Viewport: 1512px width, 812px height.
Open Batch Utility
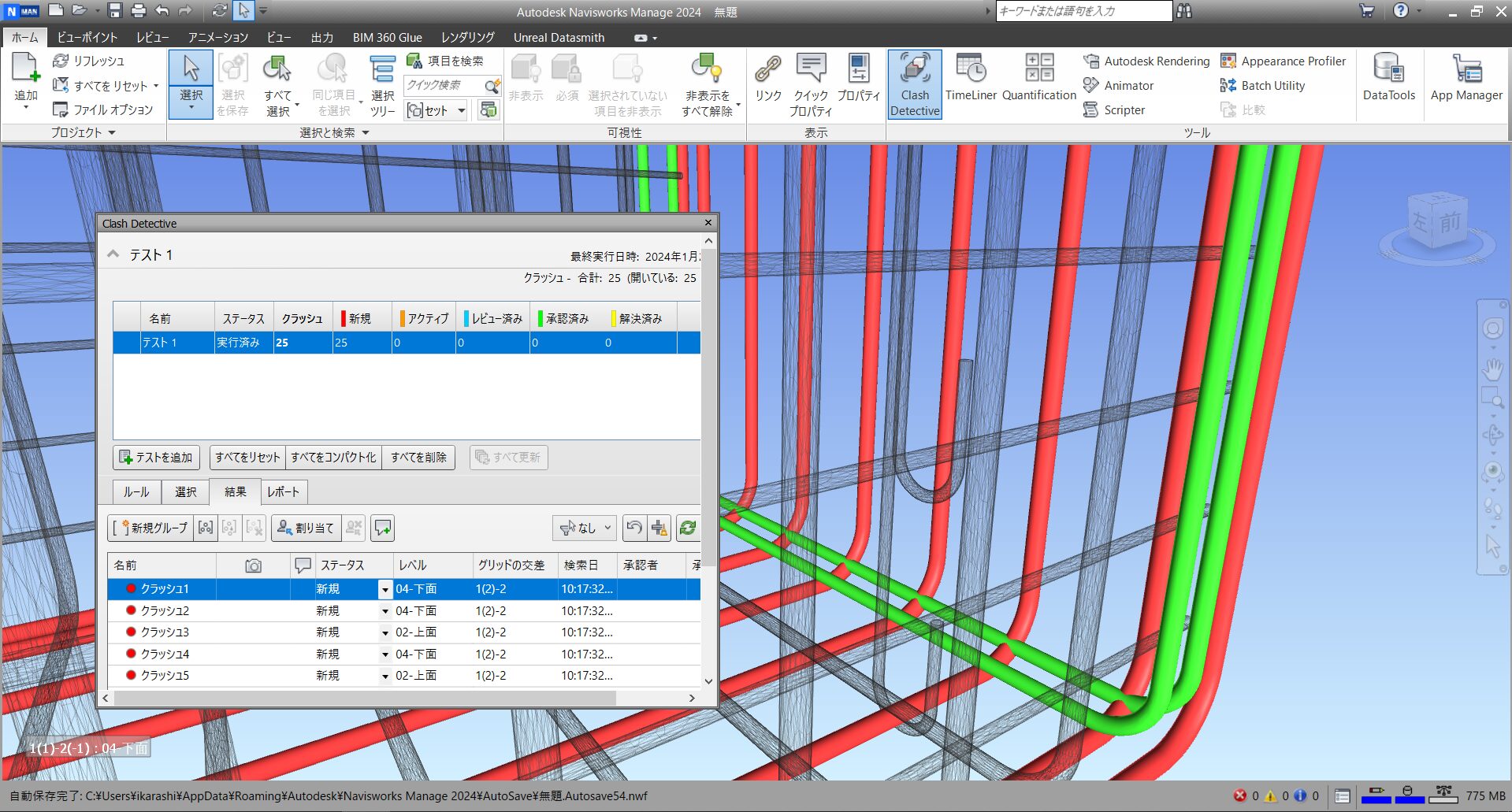(x=1262, y=85)
